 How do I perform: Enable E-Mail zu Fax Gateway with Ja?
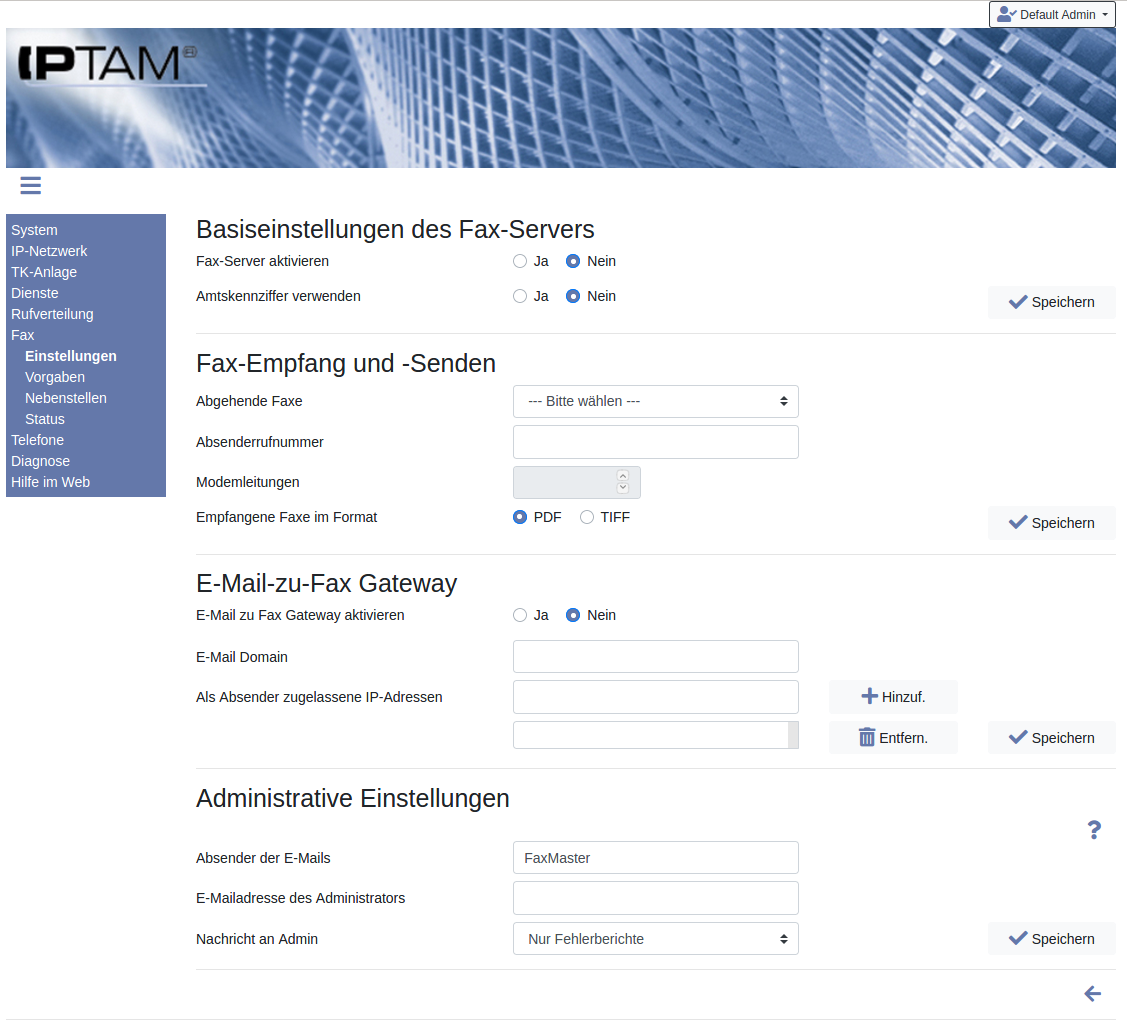(x=520, y=615)
